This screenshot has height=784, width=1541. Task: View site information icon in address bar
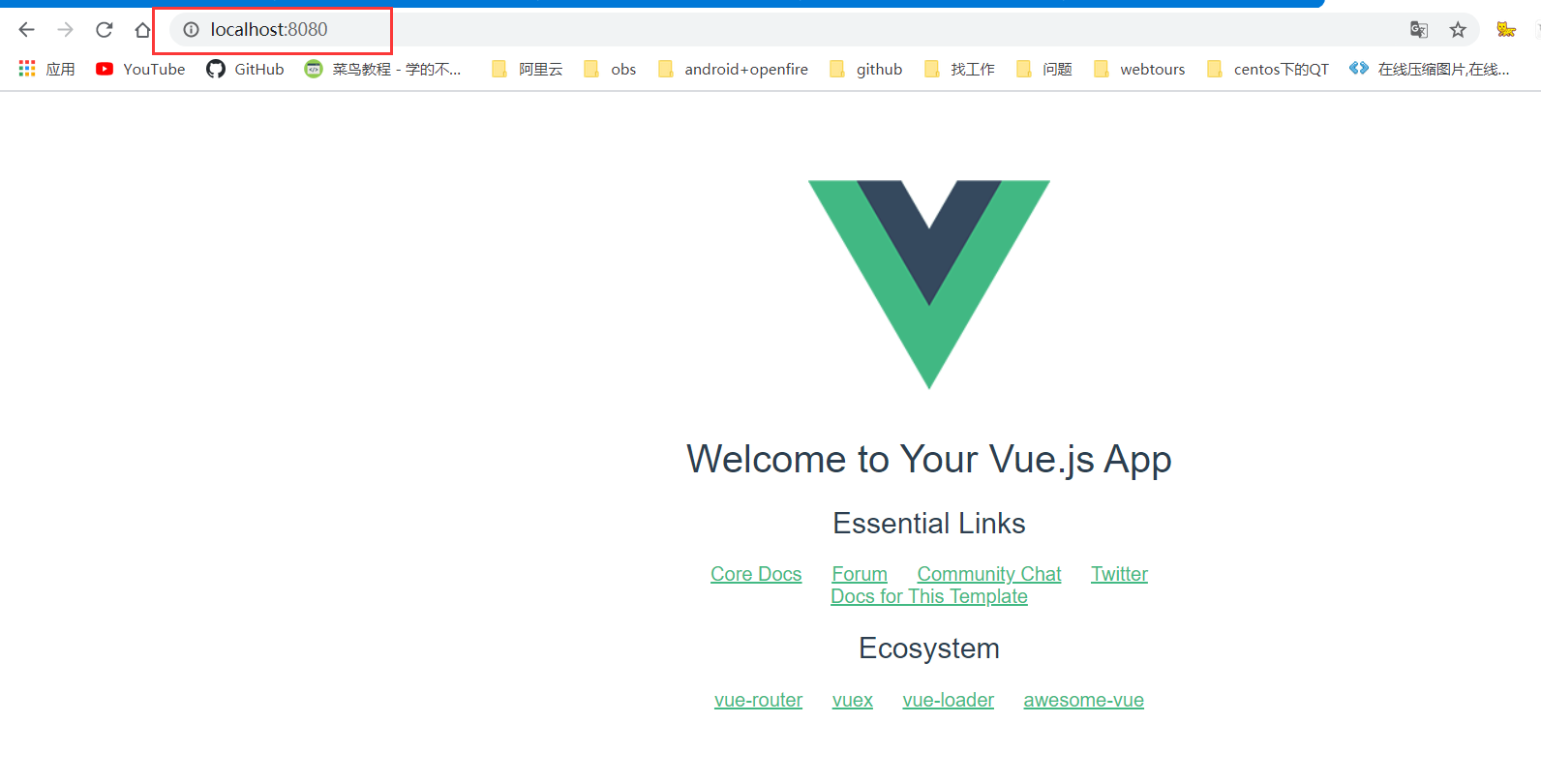pos(192,30)
